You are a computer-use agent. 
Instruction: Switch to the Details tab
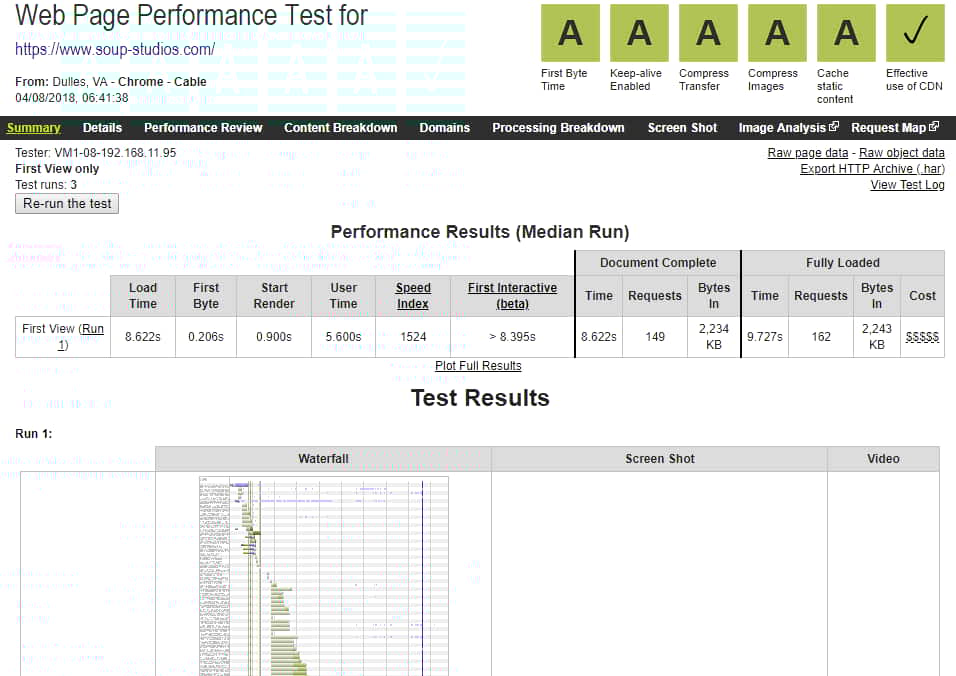(102, 128)
